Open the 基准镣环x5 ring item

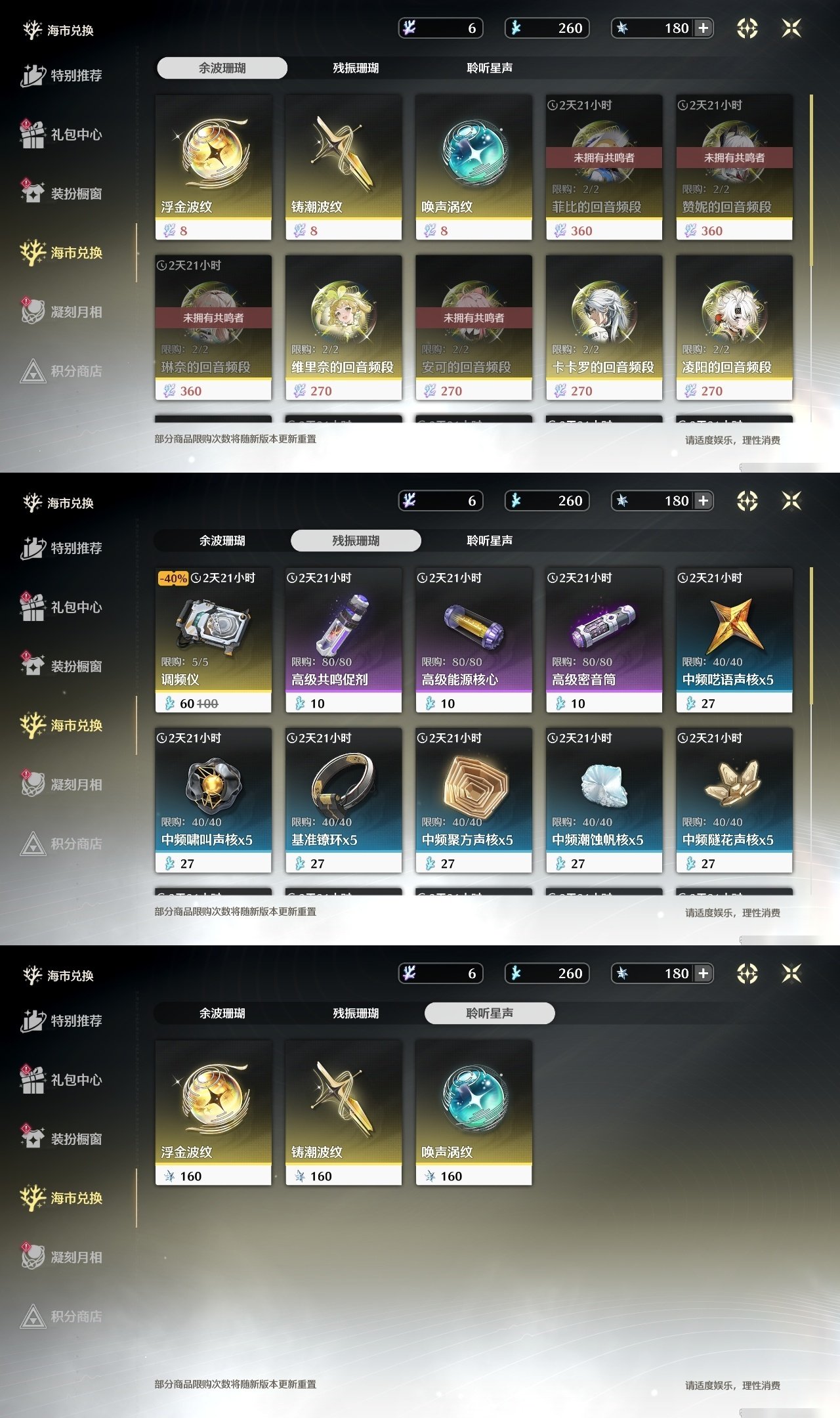(343, 800)
